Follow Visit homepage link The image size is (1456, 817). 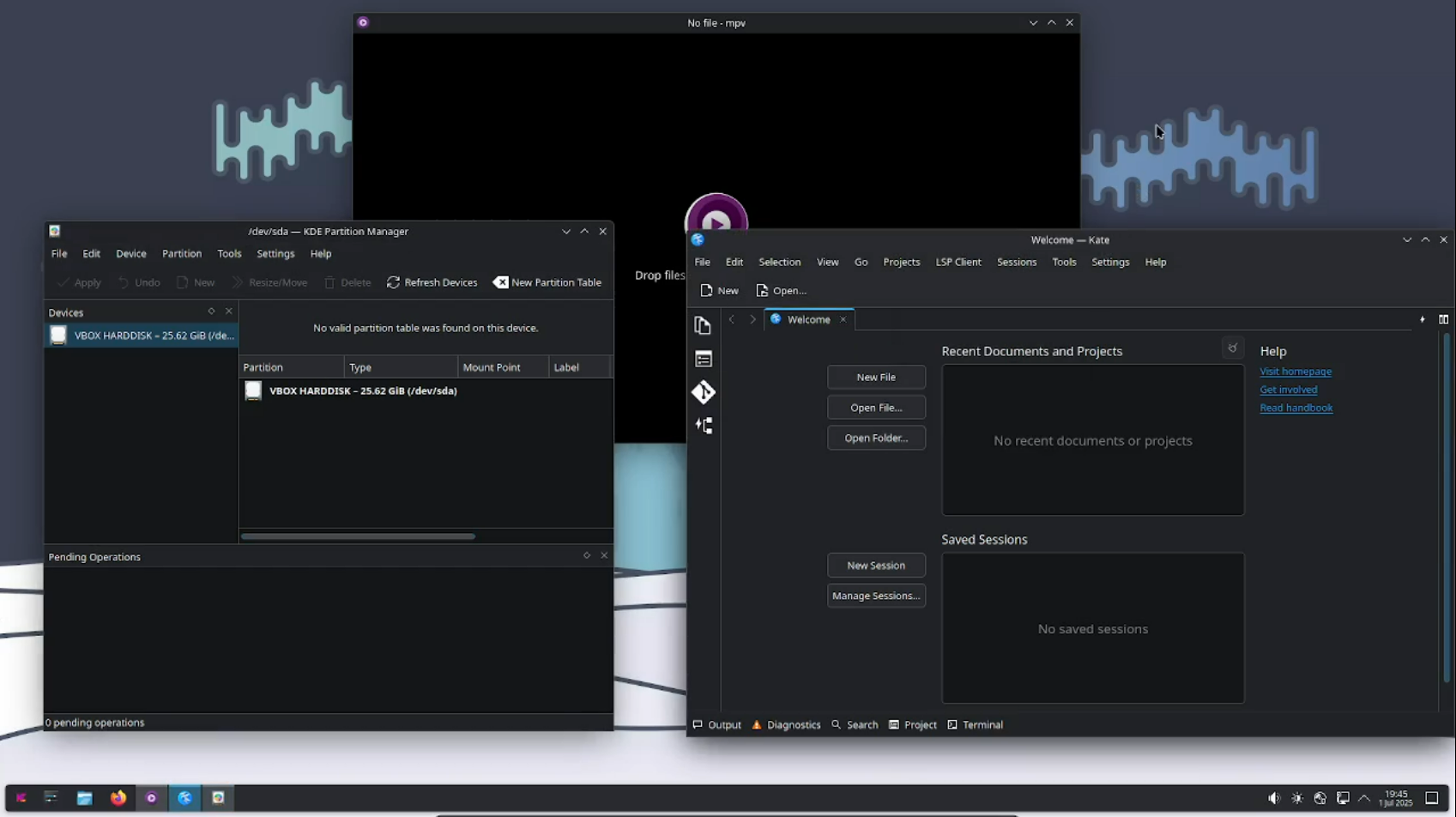(x=1296, y=372)
